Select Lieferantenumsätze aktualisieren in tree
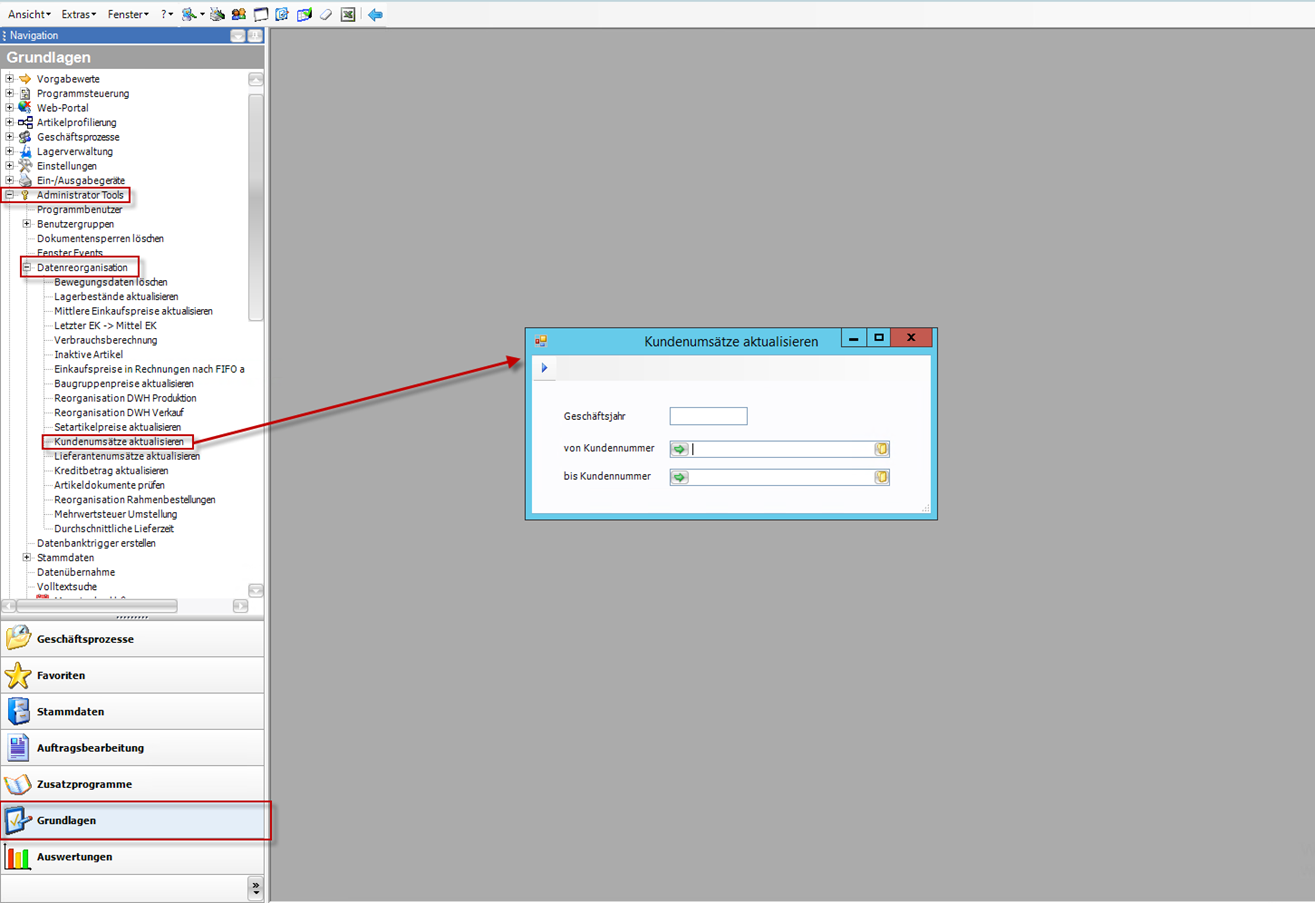The width and height of the screenshot is (1315, 903). pyautogui.click(x=127, y=456)
